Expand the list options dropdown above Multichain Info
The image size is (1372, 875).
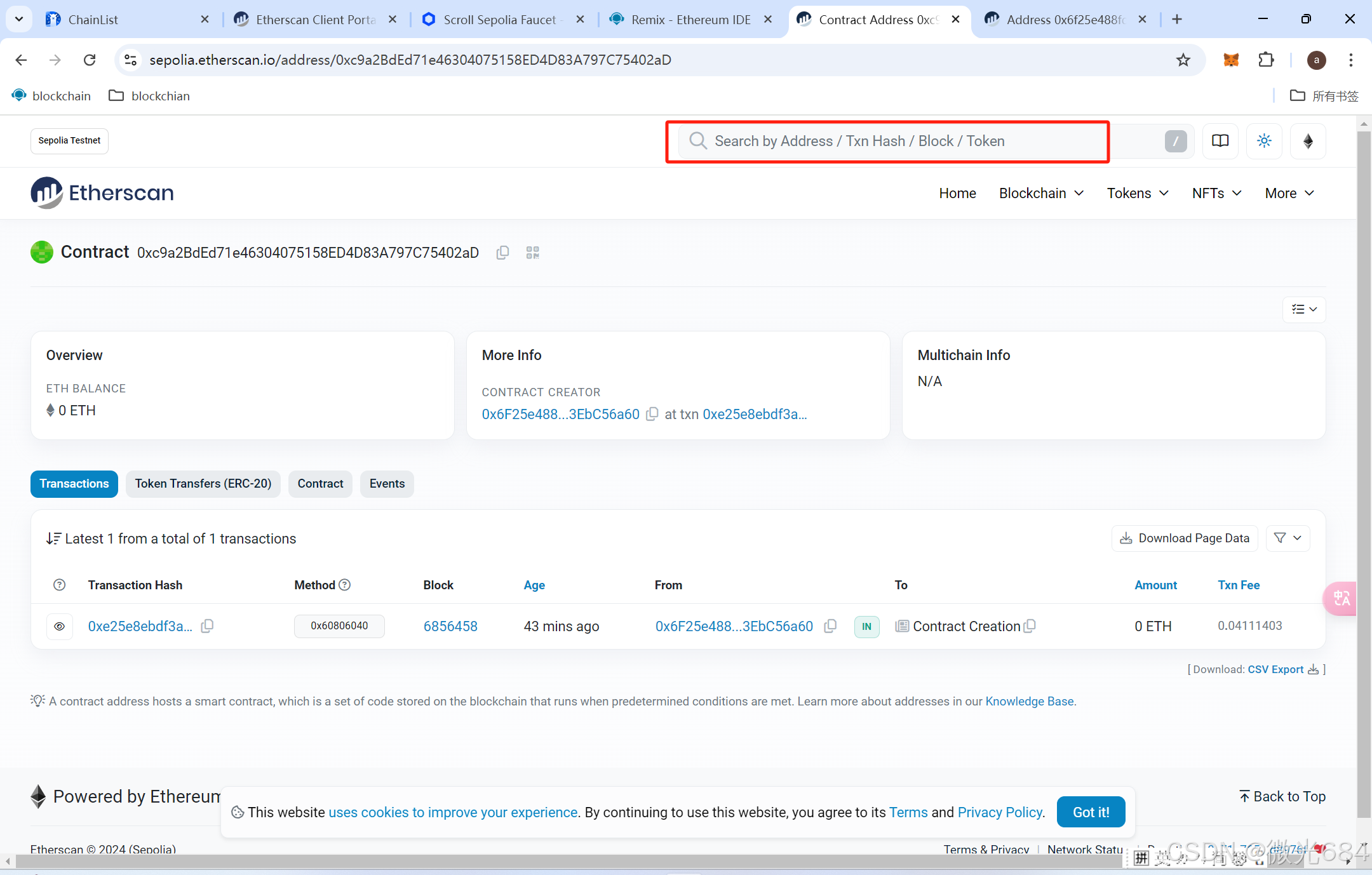pos(1304,309)
